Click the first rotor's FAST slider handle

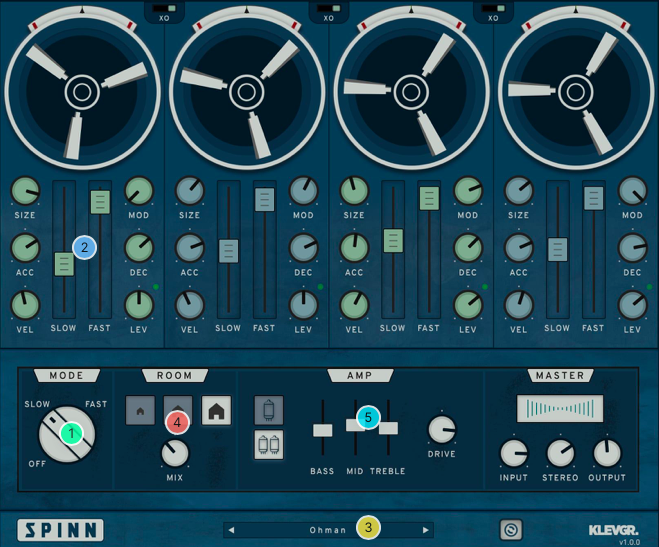[100, 202]
